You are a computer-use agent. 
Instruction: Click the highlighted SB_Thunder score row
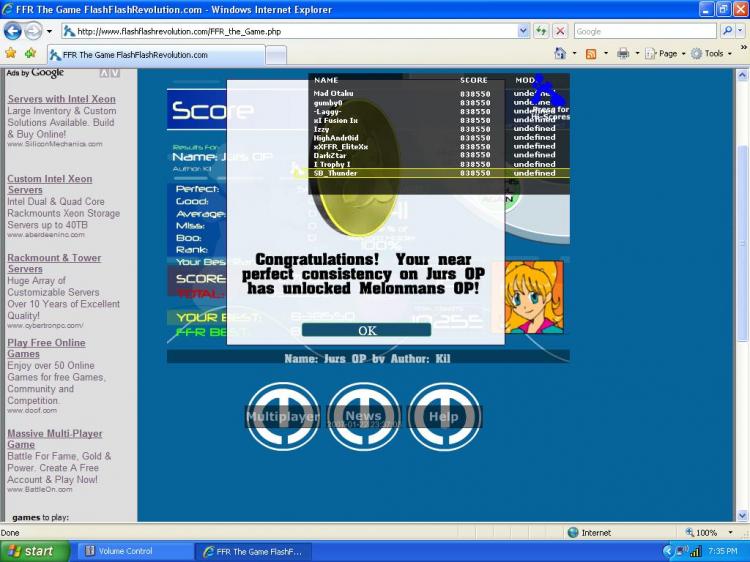click(x=439, y=173)
